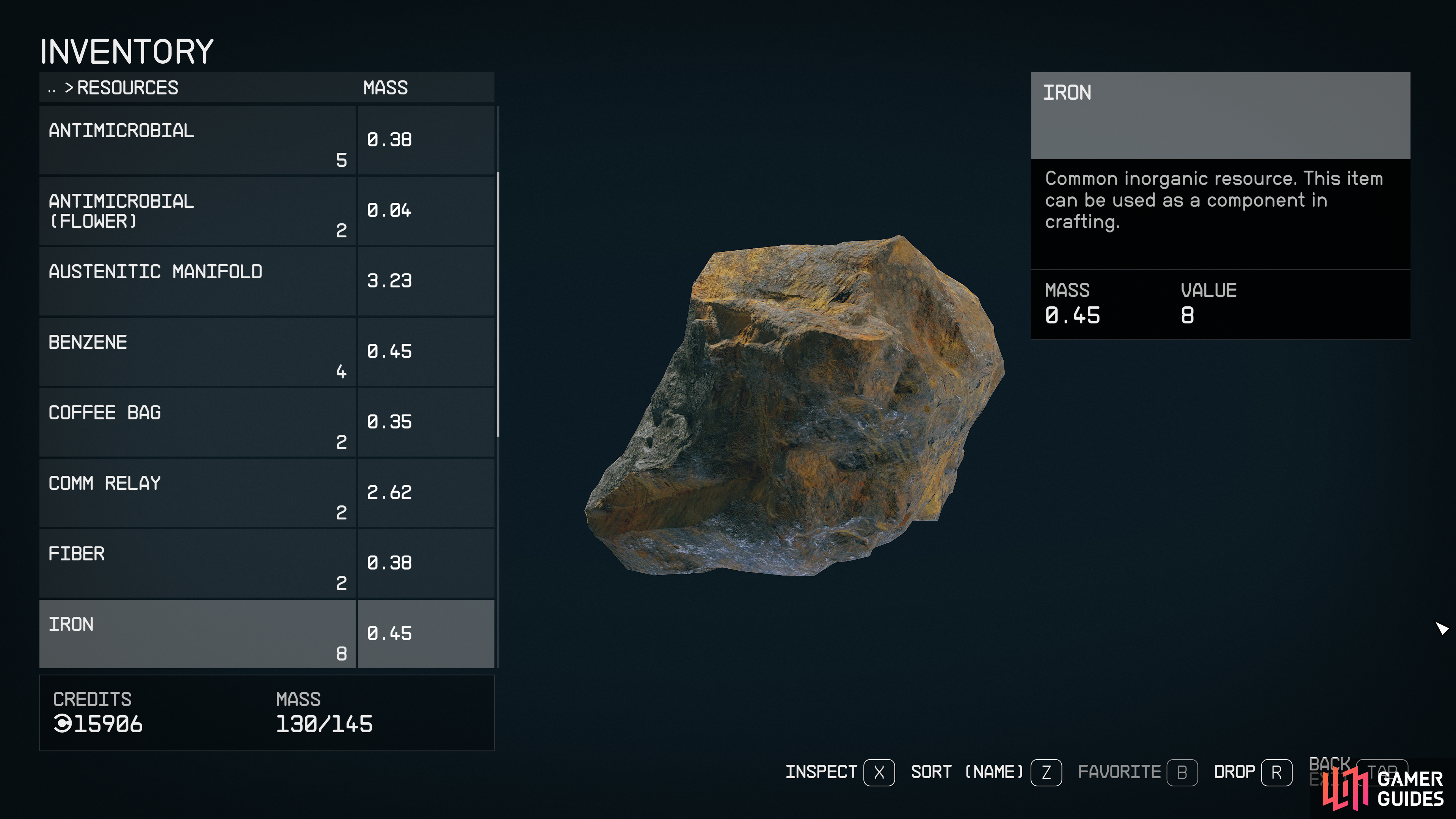Select the Antimicrobial (Flower) row
Screen dimensions: 1456x819
click(267, 211)
